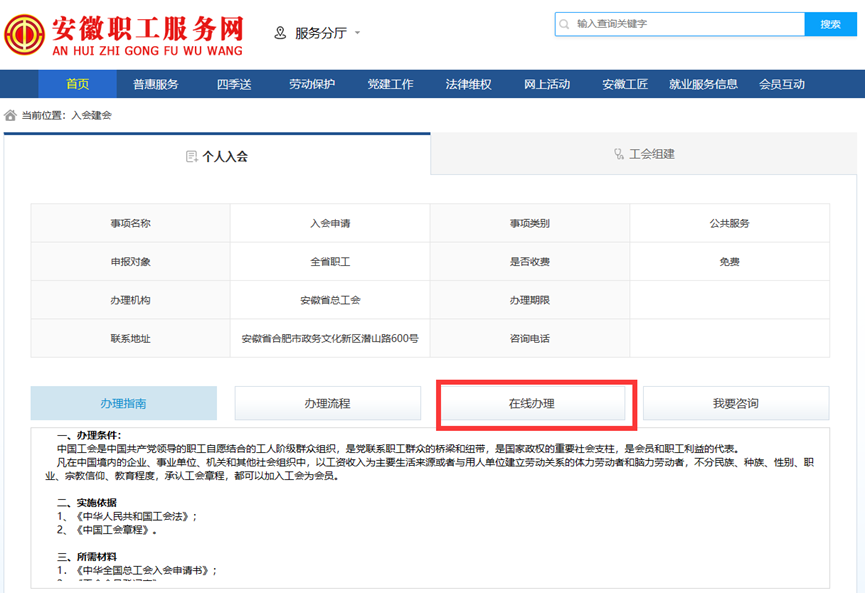Open 党建工作 navigation item
Image resolution: width=865 pixels, height=593 pixels.
(x=390, y=84)
